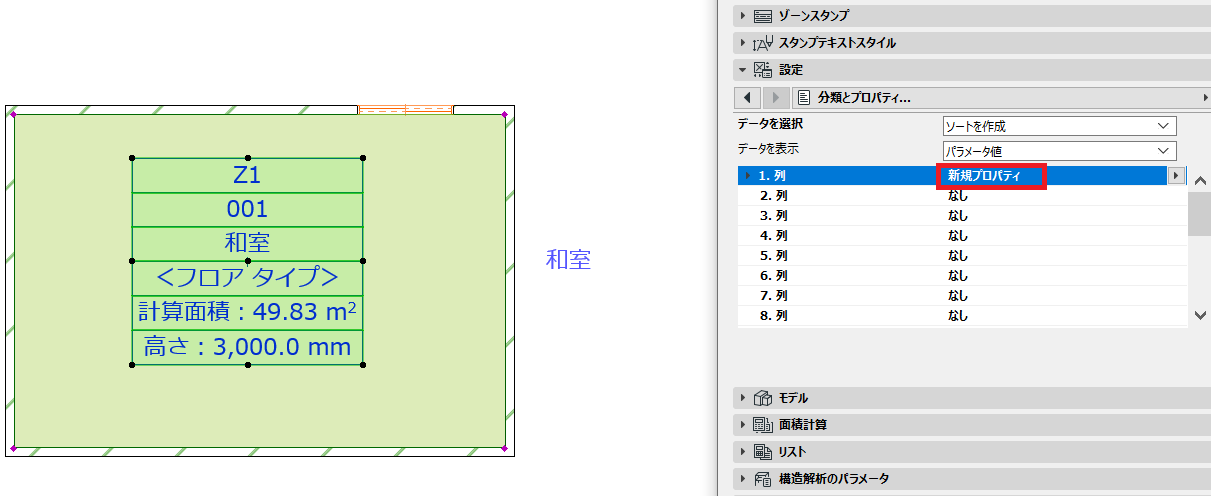Screen dimensions: 1211x496
Task: Open the arrow button beside 新規プロパティ
Action: [x=1177, y=176]
